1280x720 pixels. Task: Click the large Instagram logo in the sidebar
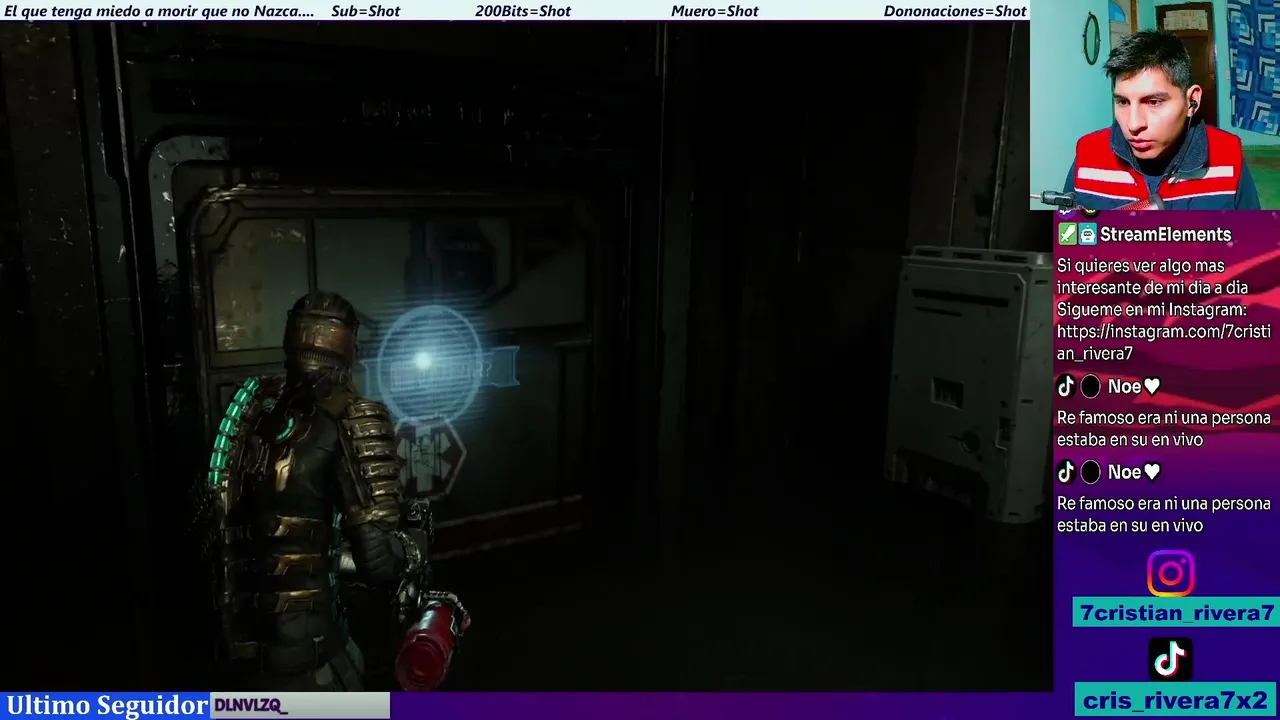pos(1170,574)
